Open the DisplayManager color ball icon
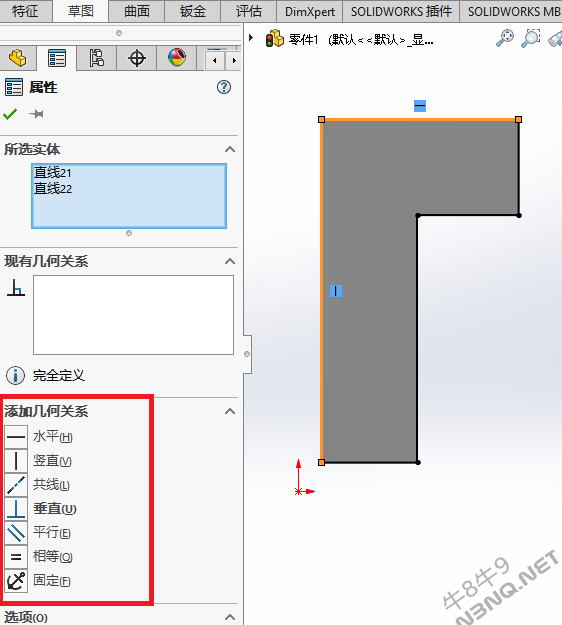Viewport: 562px width, 625px height. click(177, 58)
